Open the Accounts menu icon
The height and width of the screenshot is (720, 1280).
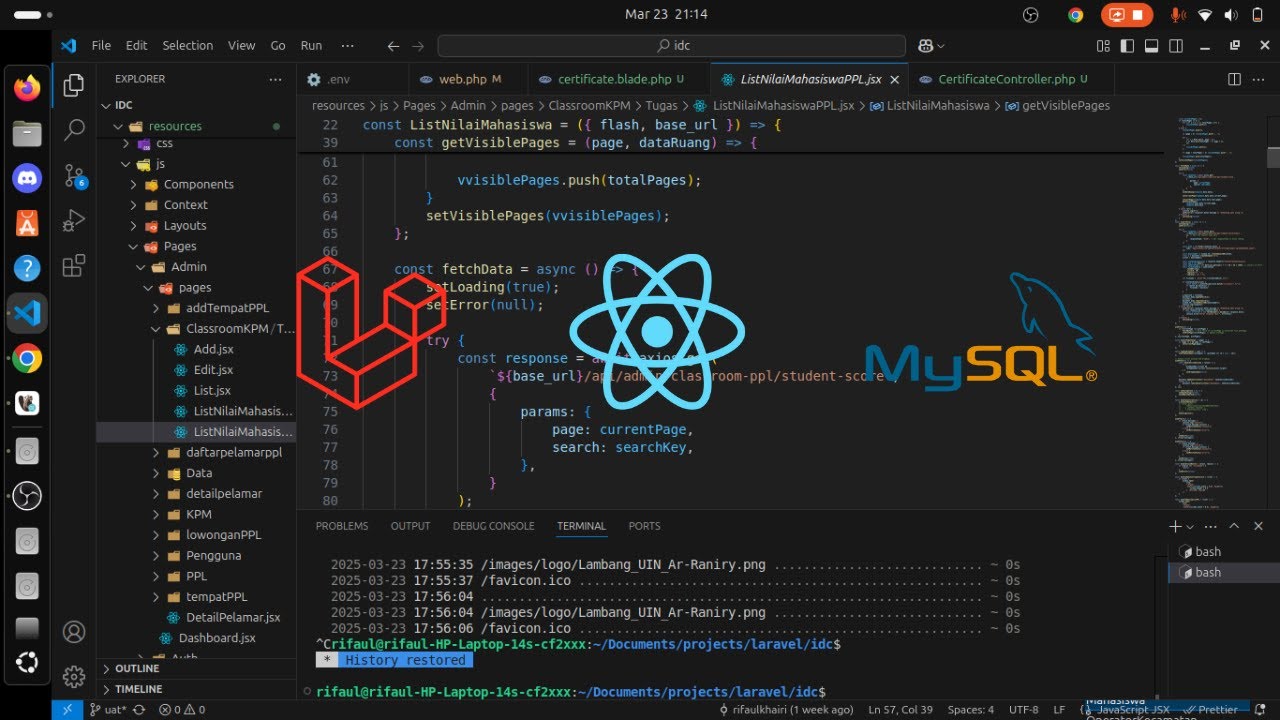click(x=73, y=632)
